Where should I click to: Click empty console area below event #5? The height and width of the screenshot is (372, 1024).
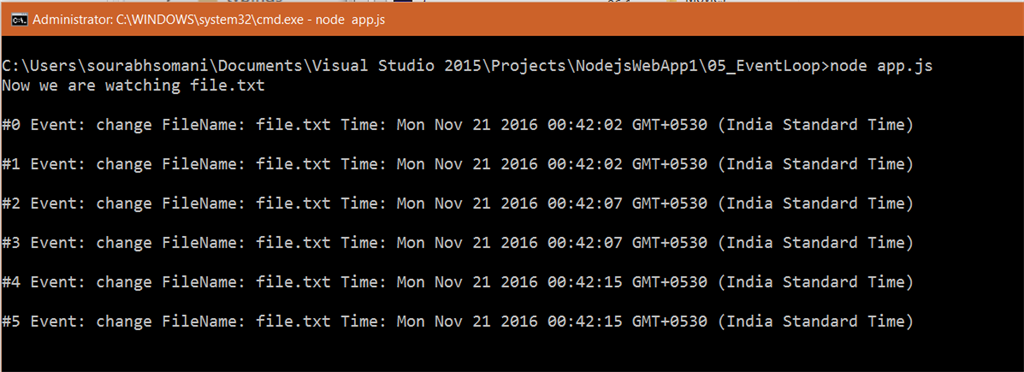tap(512, 352)
